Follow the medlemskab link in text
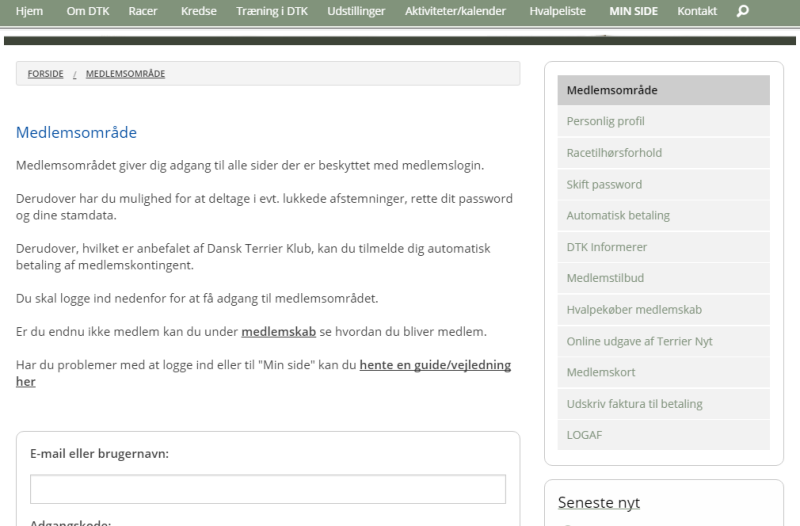Screen dimensions: 800x526 279,332
